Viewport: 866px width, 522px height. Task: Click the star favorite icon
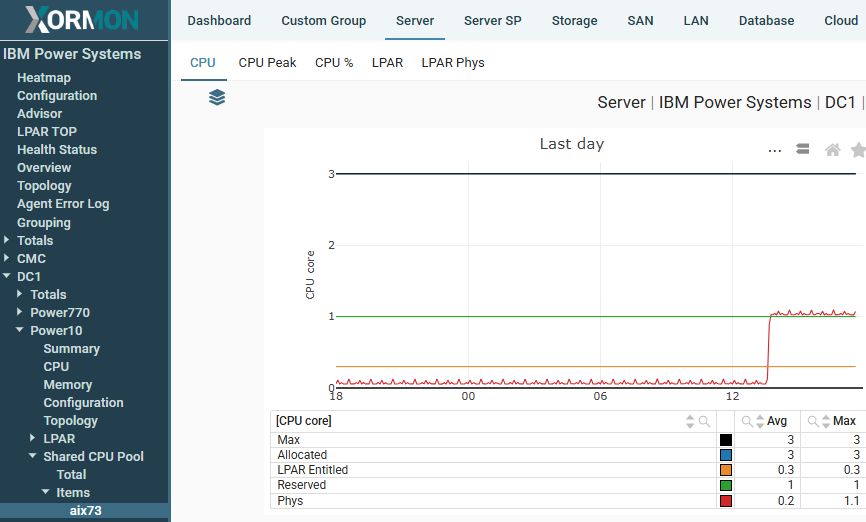(858, 150)
